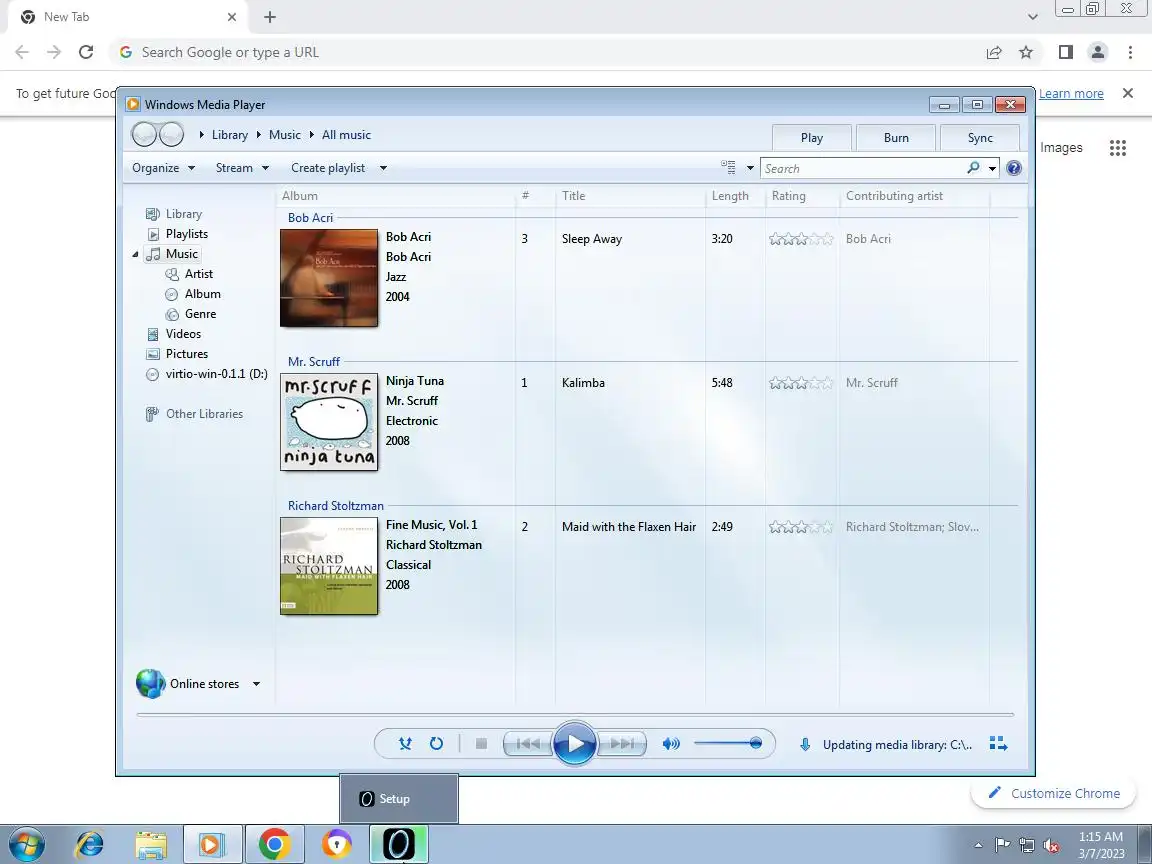Click the Updating media library status icon

pos(805,744)
